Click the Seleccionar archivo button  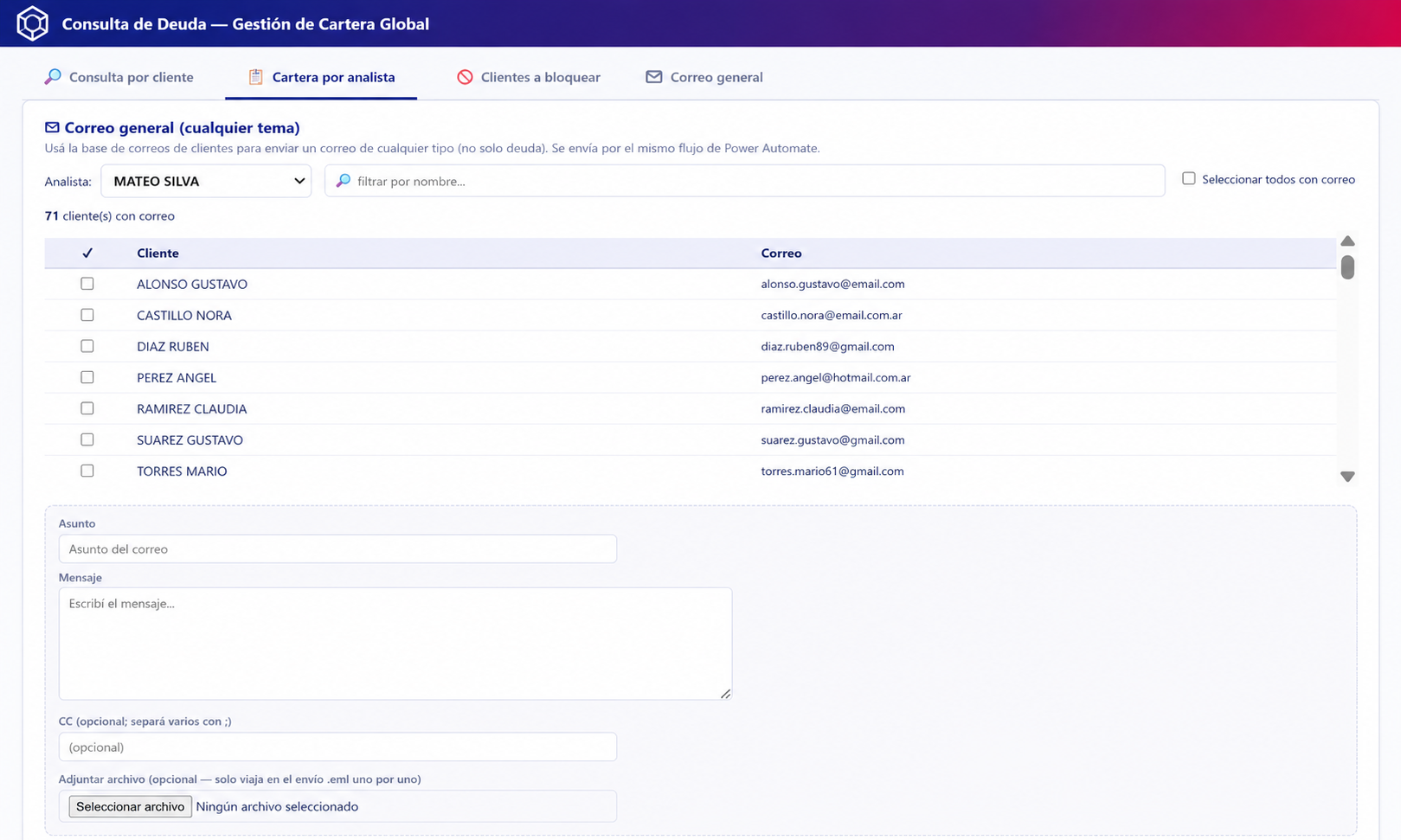[131, 806]
